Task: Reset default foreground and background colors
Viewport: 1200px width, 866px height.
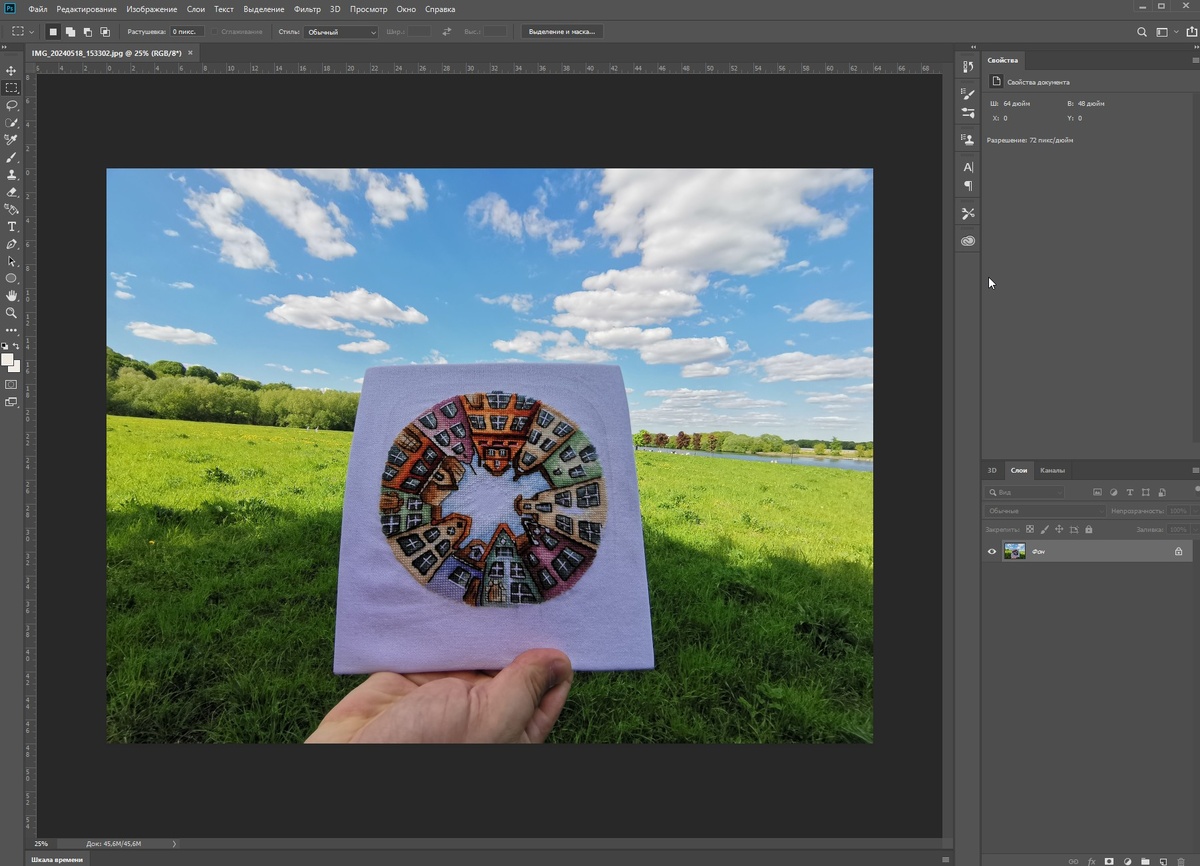Action: 5,346
